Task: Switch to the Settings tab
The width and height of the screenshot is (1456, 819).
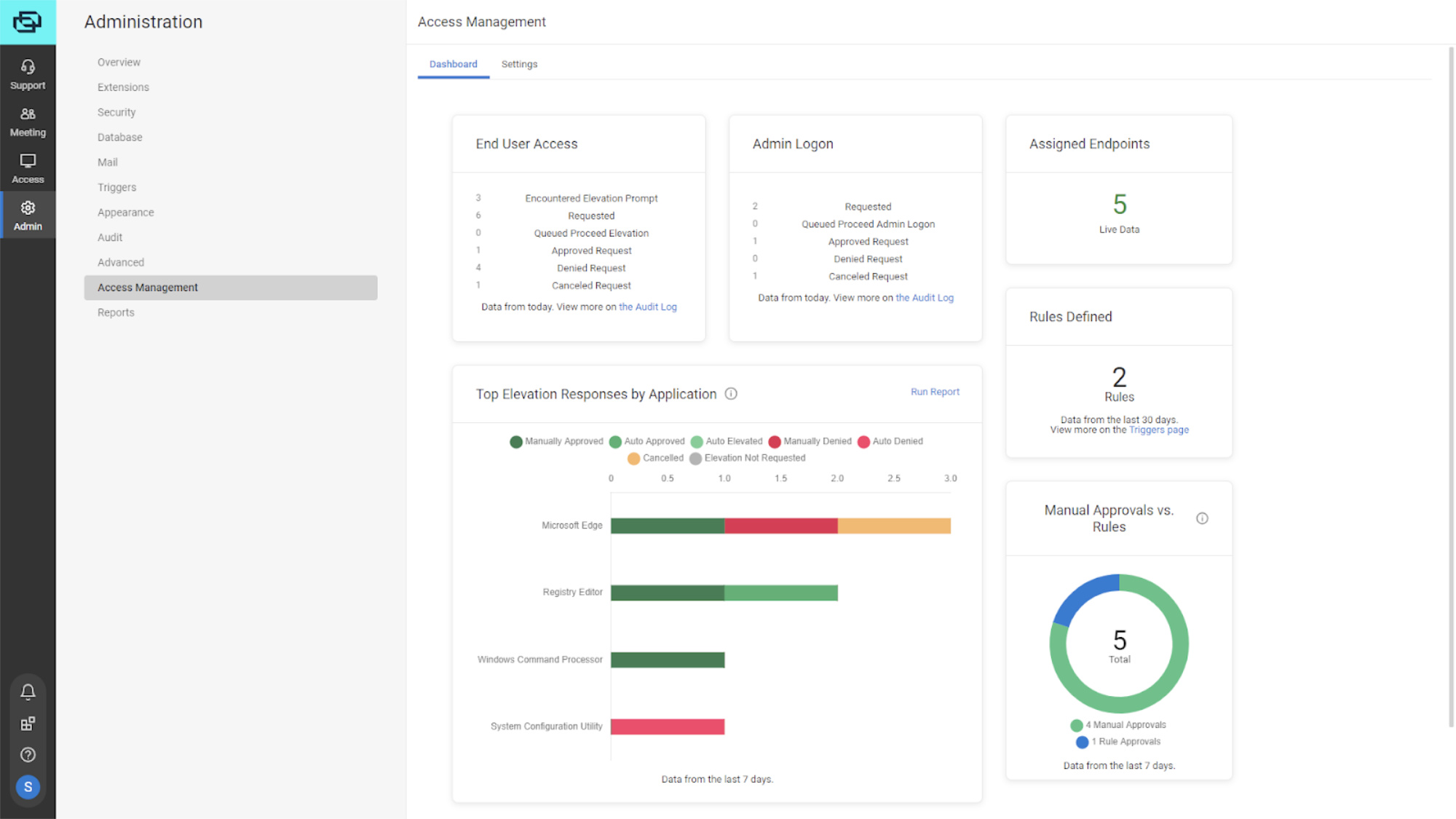Action: click(519, 64)
